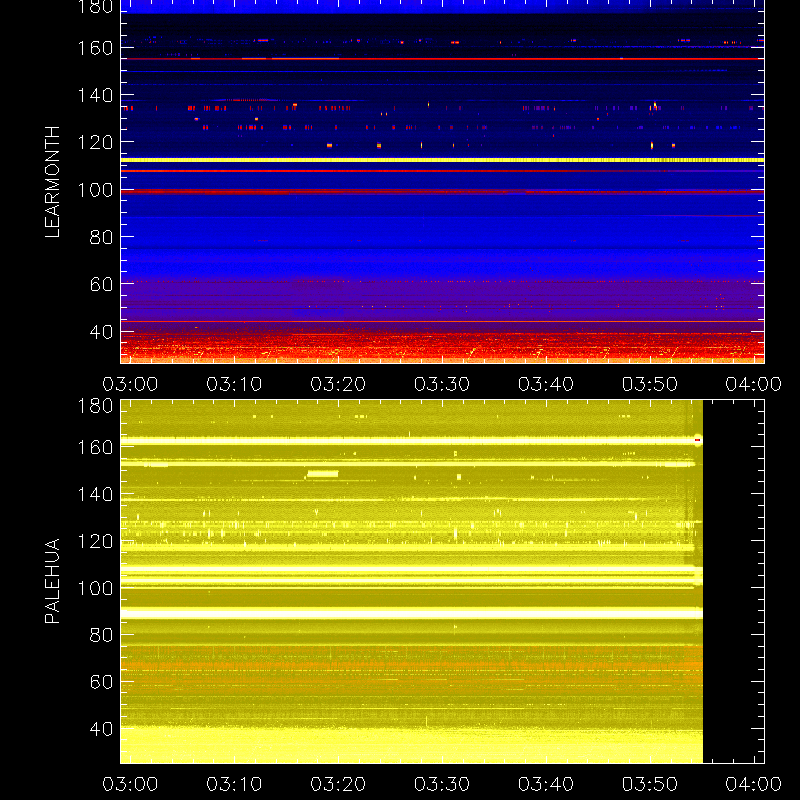Click the small red marker in Palehua spectrogram
800x800 pixels.
697,440
